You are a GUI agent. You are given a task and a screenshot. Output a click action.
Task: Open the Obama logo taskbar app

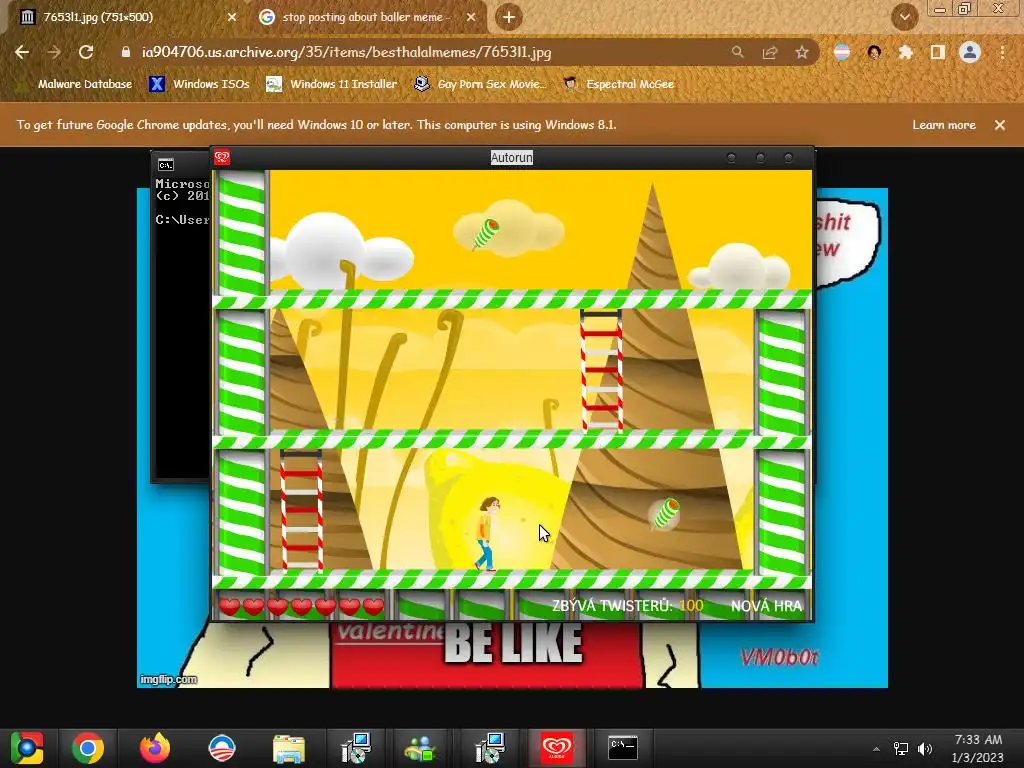(x=221, y=748)
